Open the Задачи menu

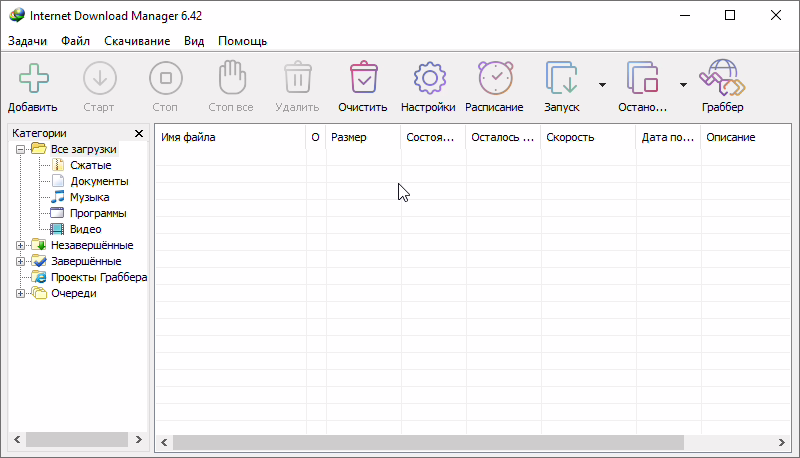[x=28, y=41]
